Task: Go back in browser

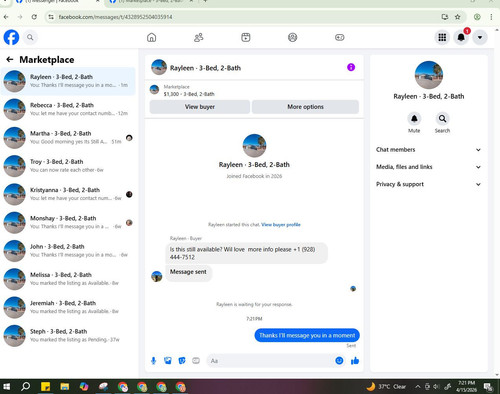Action: [6, 17]
